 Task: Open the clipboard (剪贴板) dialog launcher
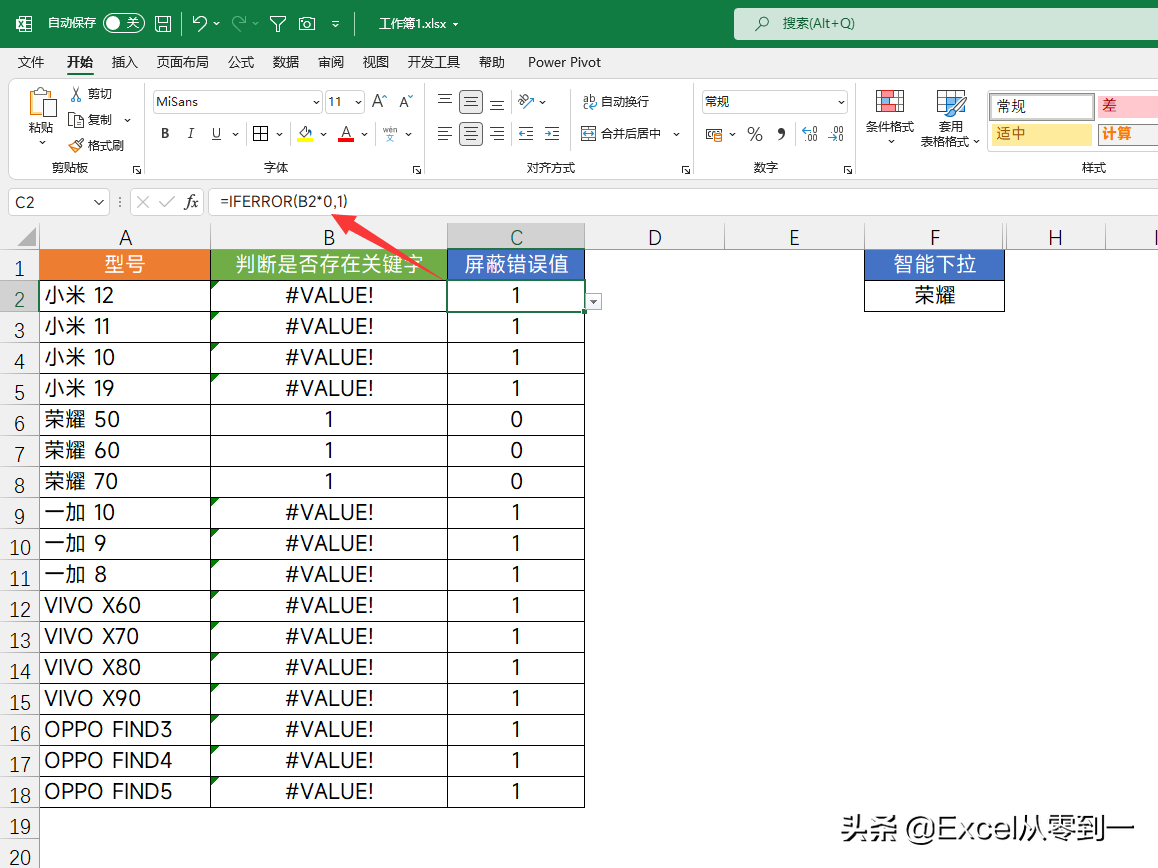coord(137,170)
